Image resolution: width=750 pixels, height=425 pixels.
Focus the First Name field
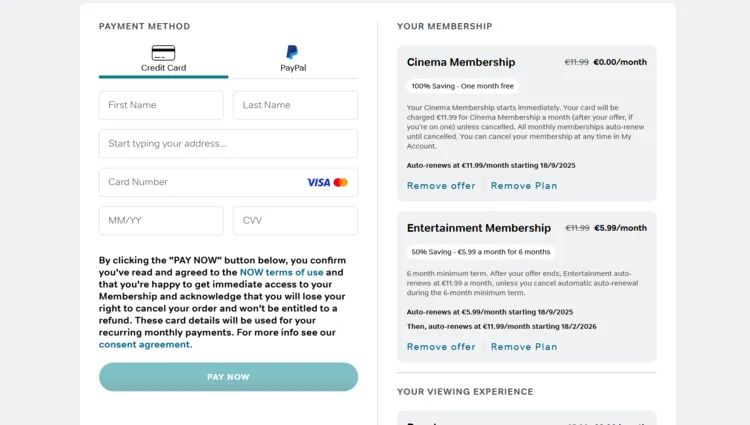161,105
